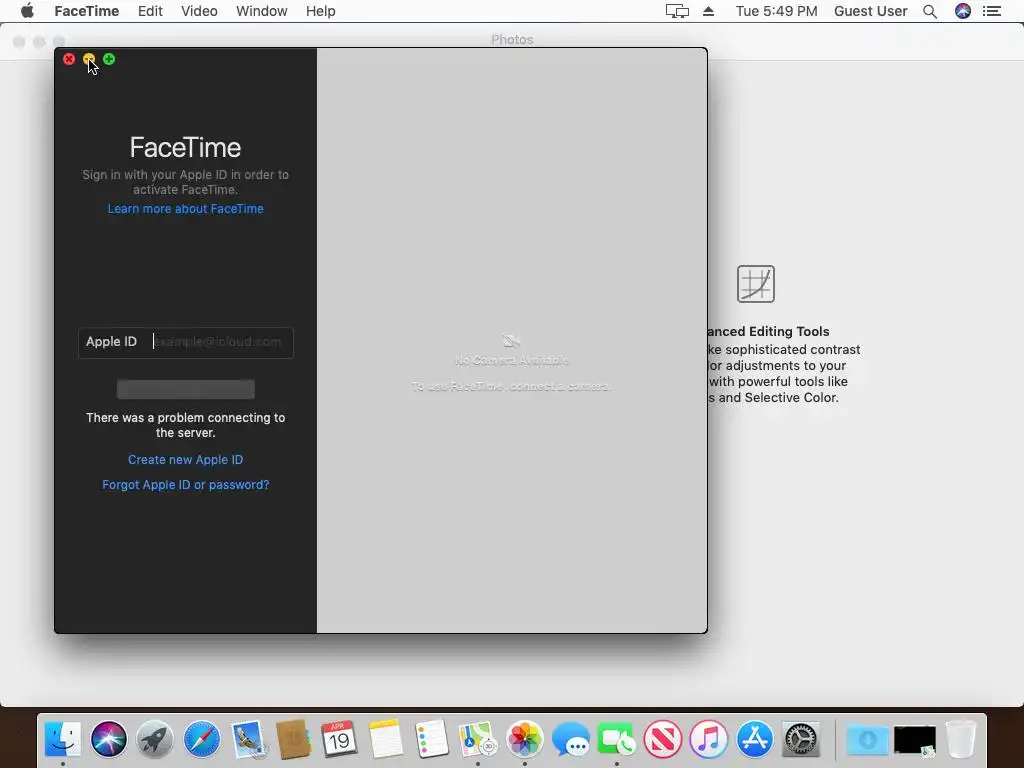1024x768 pixels.
Task: Click FaceTime icon in the dock
Action: coord(616,739)
